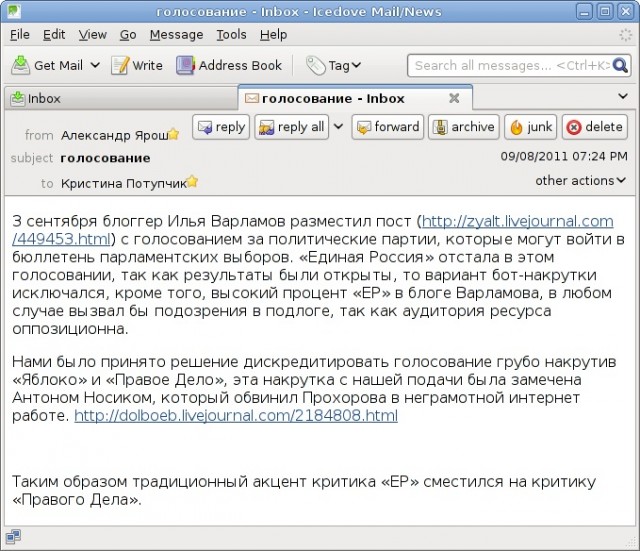Screen dimensions: 640x551
Task: Toggle star next to sender Александр Ярош
Action: click(174, 134)
